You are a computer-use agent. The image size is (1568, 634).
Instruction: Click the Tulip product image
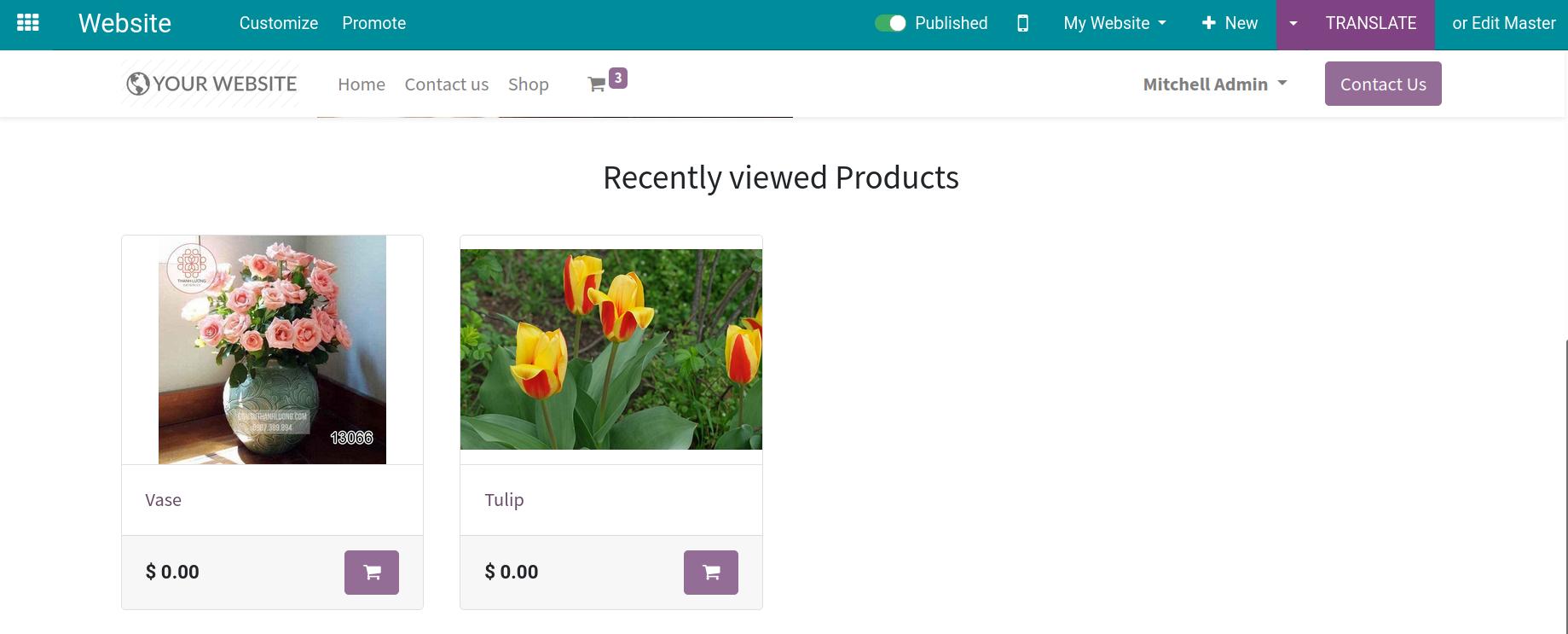pos(610,346)
